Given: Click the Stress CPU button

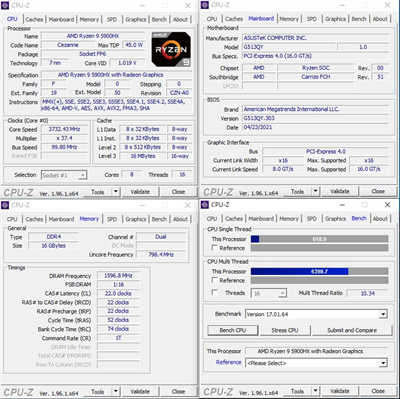Looking at the screenshot, I should [x=285, y=330].
